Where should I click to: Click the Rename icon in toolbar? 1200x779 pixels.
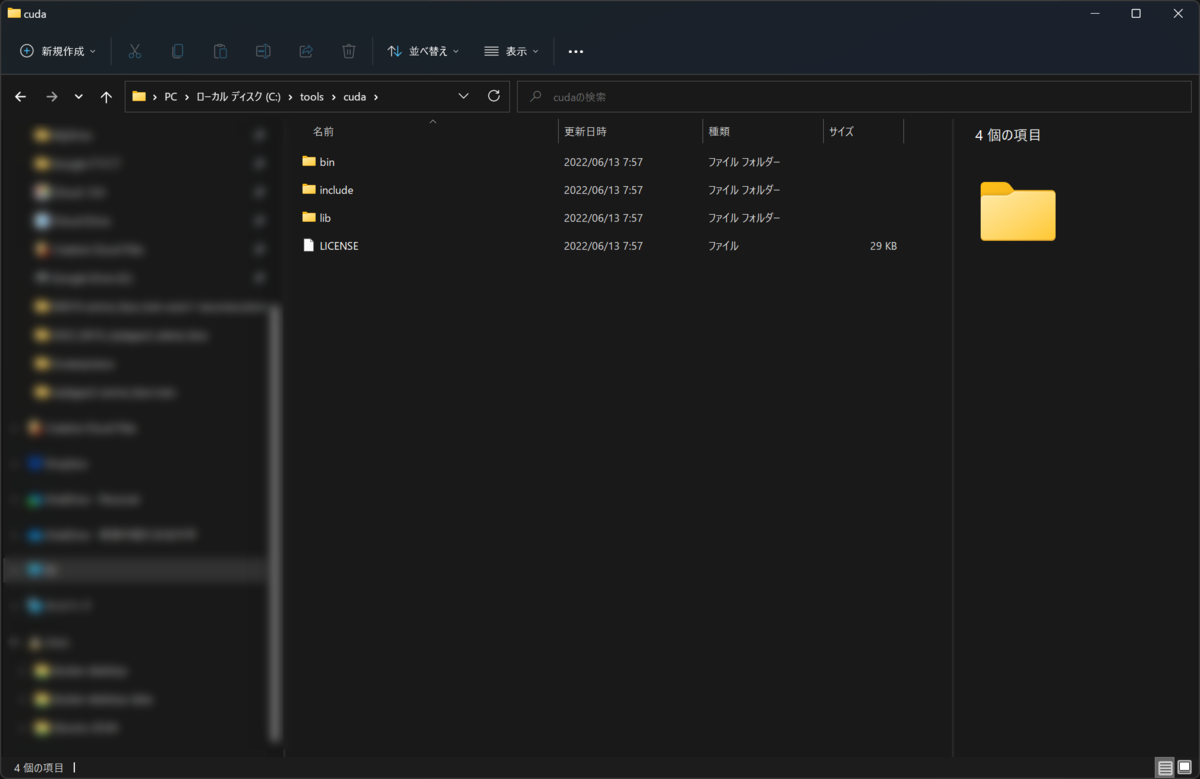[263, 51]
